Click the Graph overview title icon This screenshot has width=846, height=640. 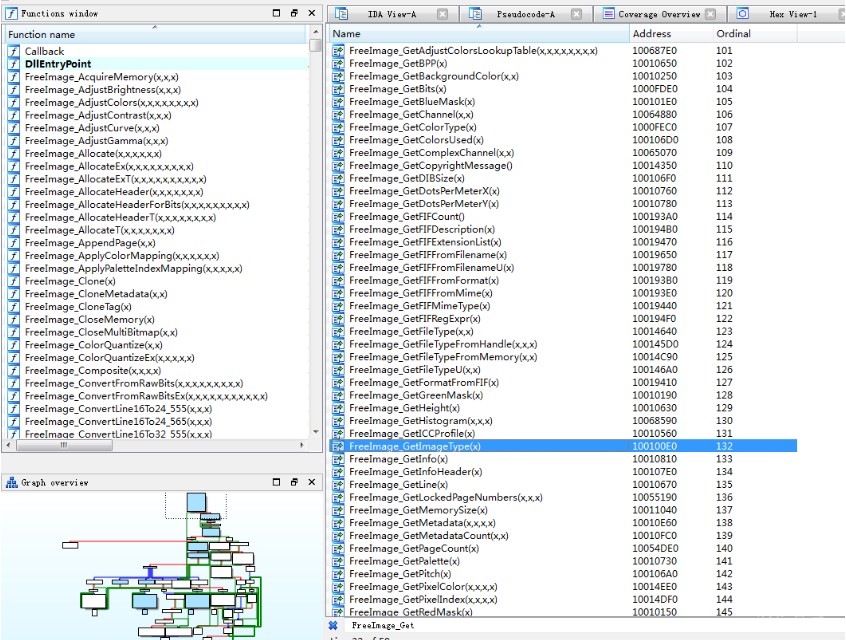pos(11,482)
